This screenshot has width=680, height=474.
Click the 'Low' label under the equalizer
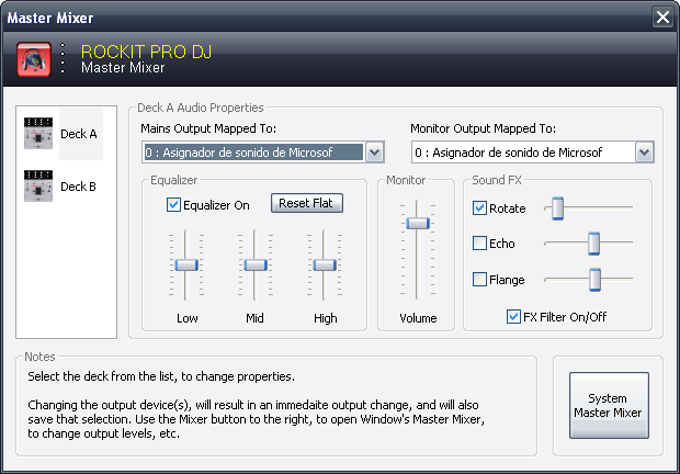[187, 318]
